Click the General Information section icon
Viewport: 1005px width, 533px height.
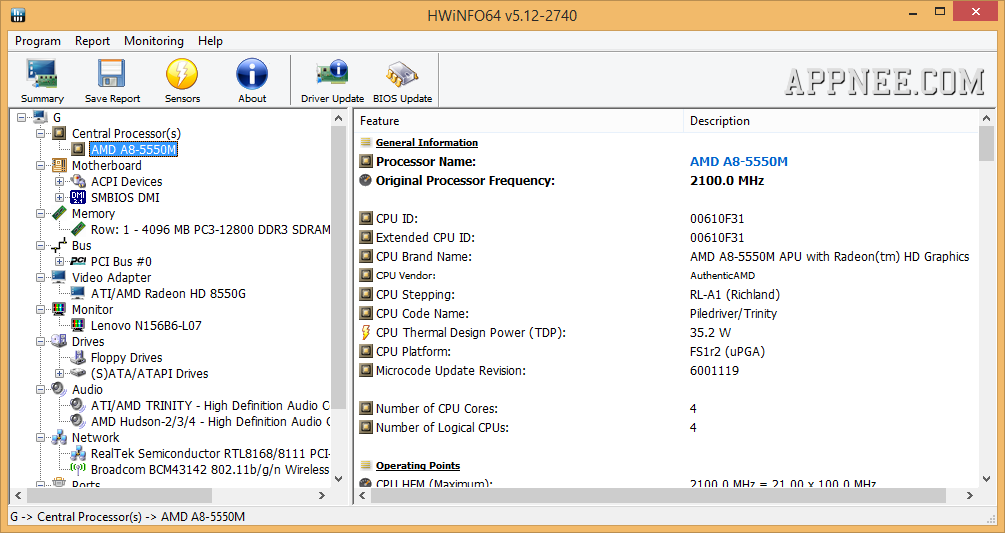[x=366, y=142]
